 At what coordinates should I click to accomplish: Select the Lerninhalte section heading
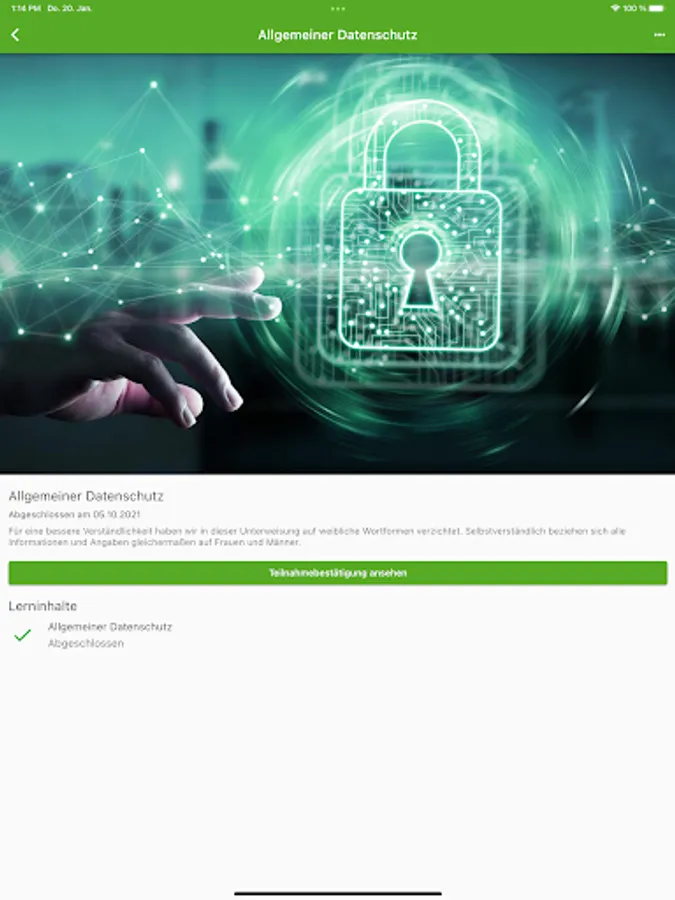click(x=42, y=606)
